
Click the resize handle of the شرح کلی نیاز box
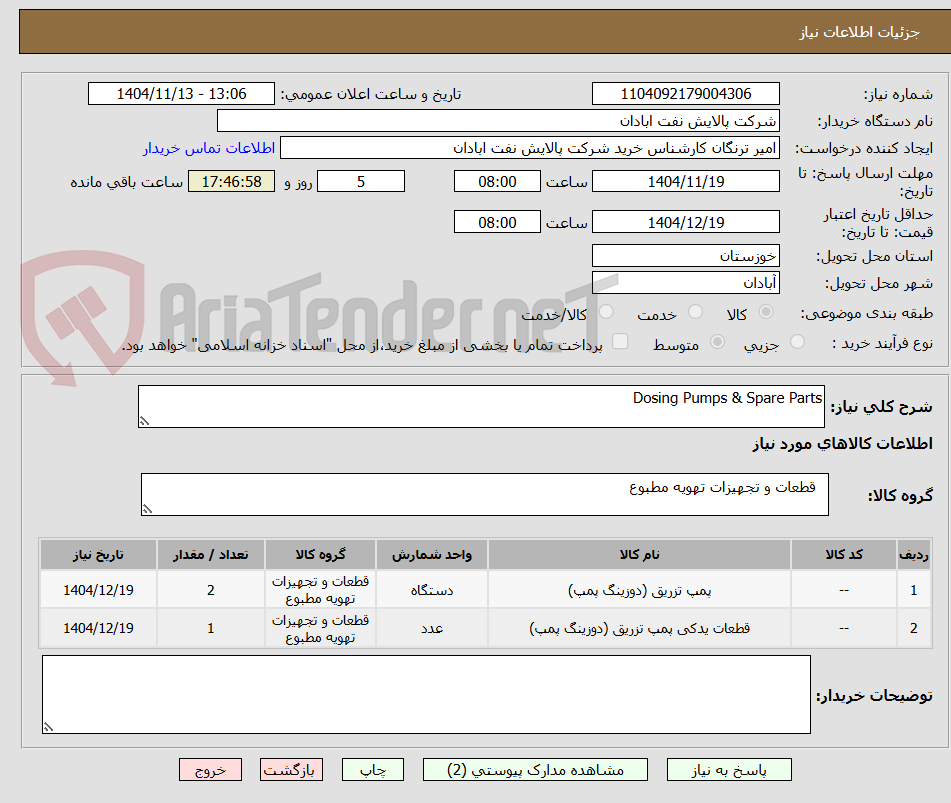pos(144,421)
